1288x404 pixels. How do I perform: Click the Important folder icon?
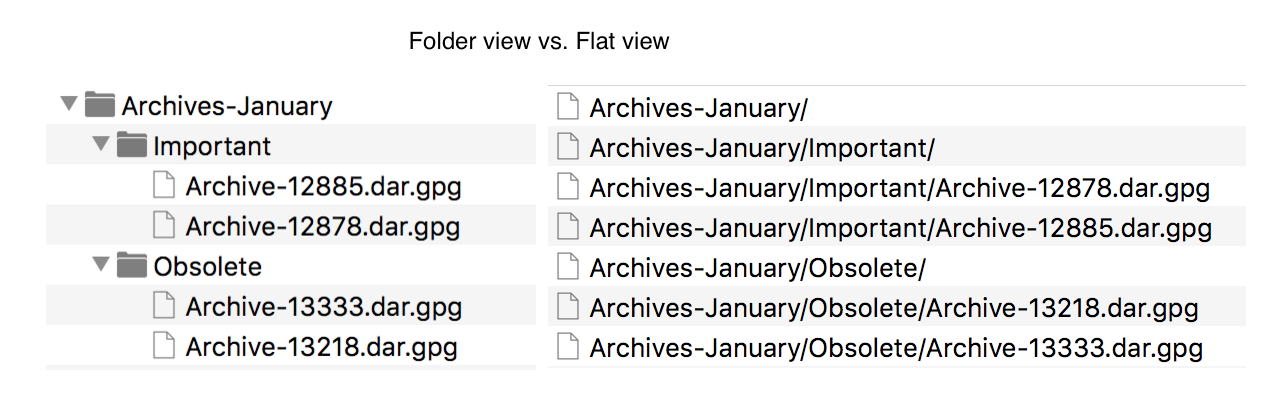(131, 145)
